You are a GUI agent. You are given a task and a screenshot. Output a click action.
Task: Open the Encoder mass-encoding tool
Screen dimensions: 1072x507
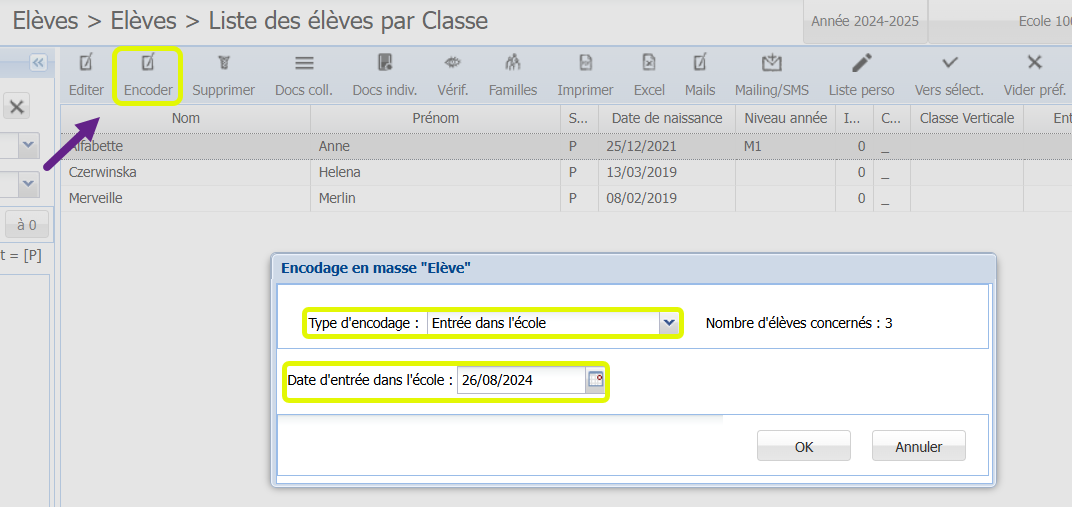(x=148, y=64)
